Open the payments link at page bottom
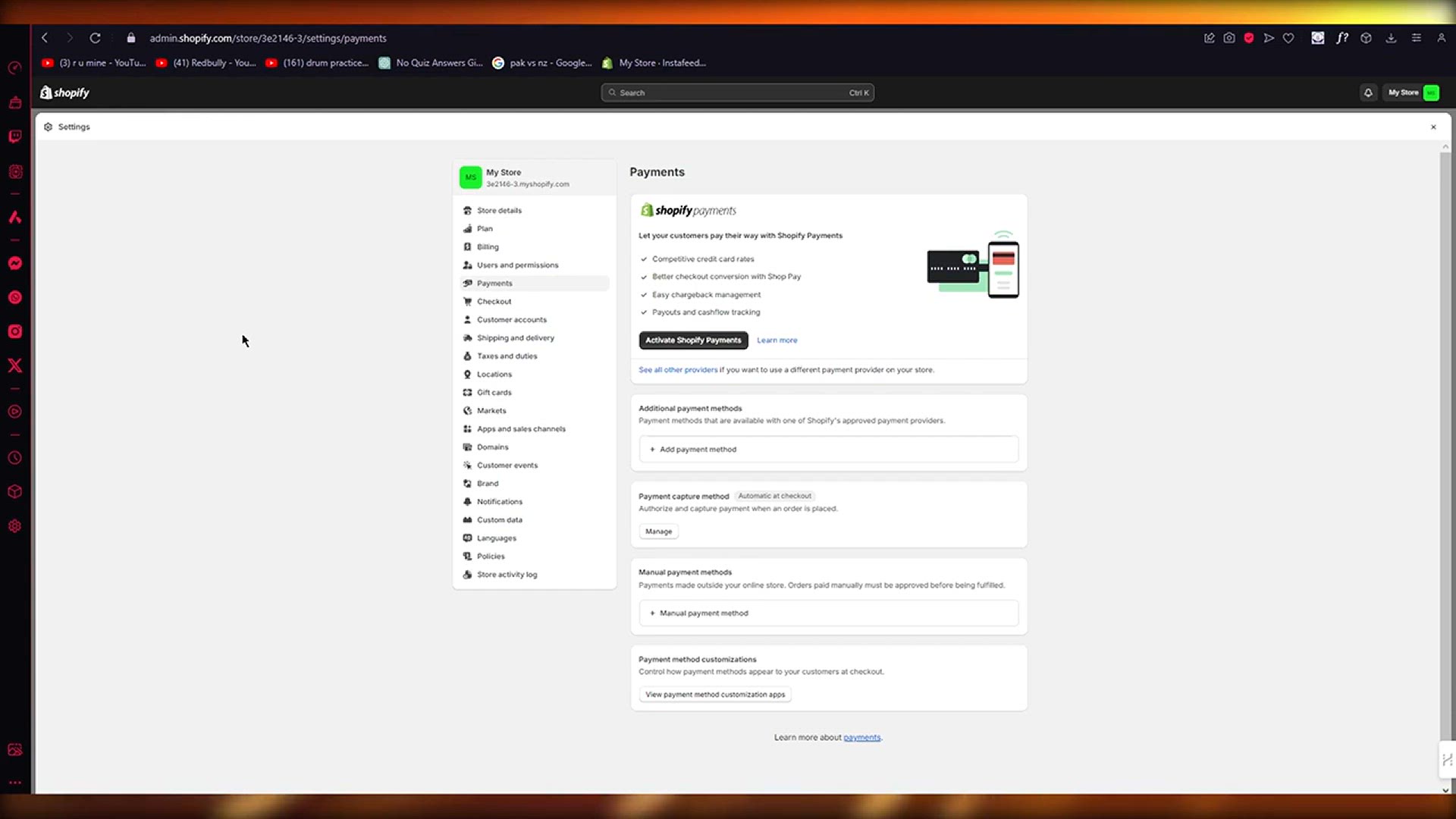The width and height of the screenshot is (1456, 819). (x=861, y=738)
